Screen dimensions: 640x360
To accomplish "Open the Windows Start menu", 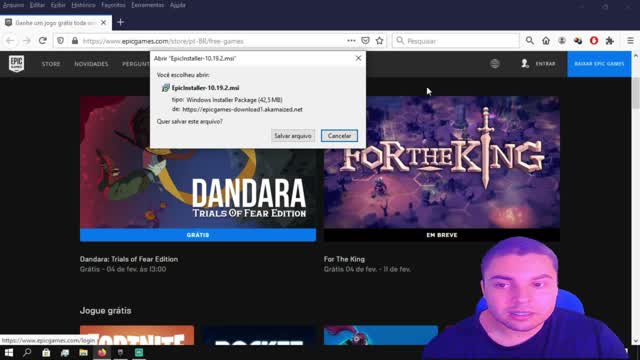I will coord(9,353).
